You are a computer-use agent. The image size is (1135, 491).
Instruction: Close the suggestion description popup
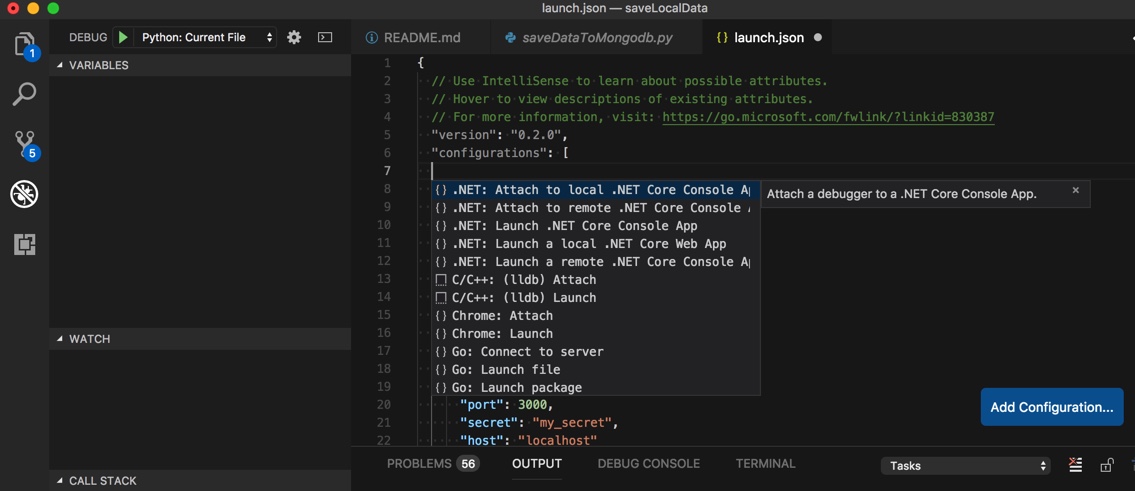[x=1075, y=190]
